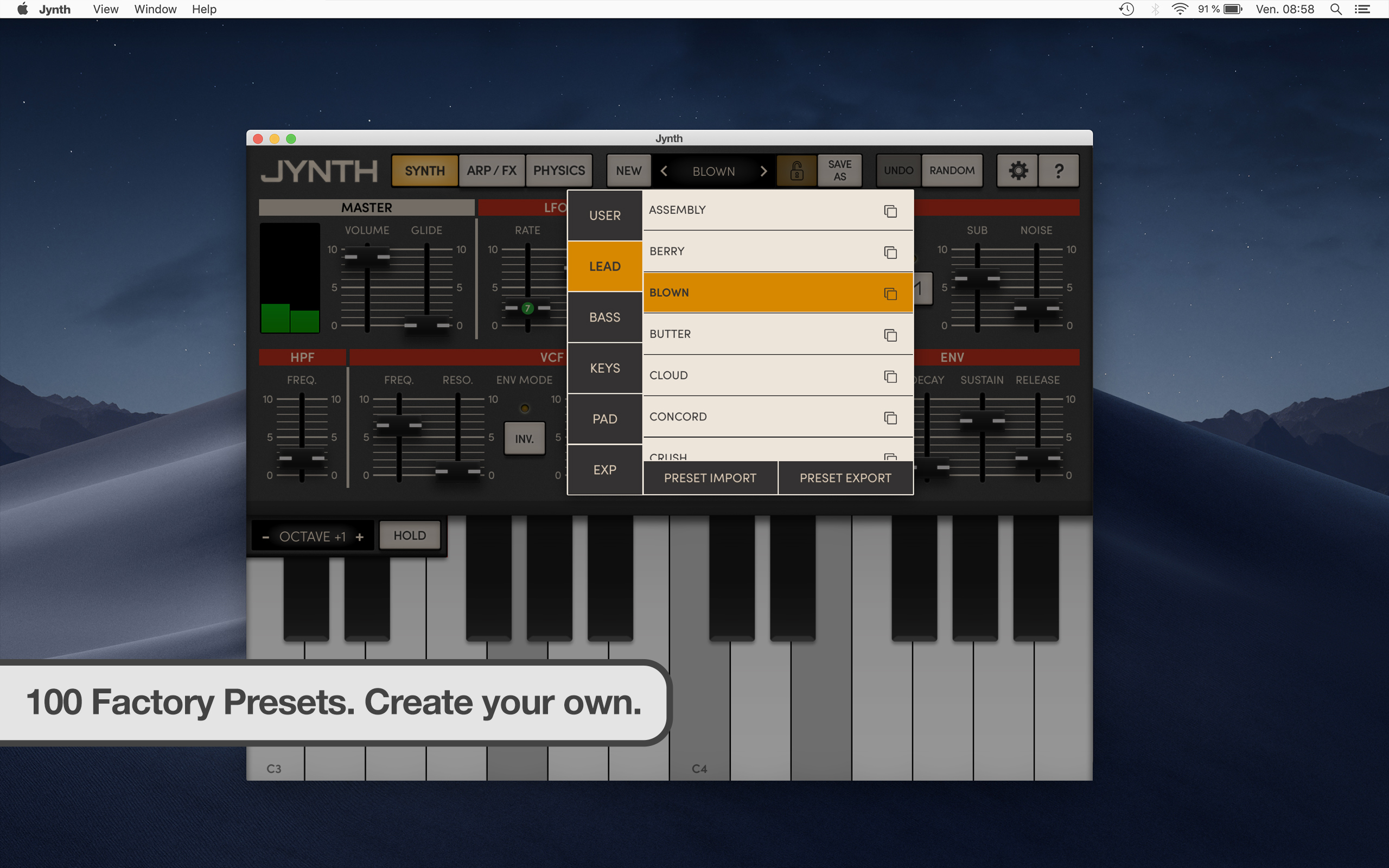Click the NOISE level slider handle
Screen dimensions: 1389x868
pos(1036,308)
